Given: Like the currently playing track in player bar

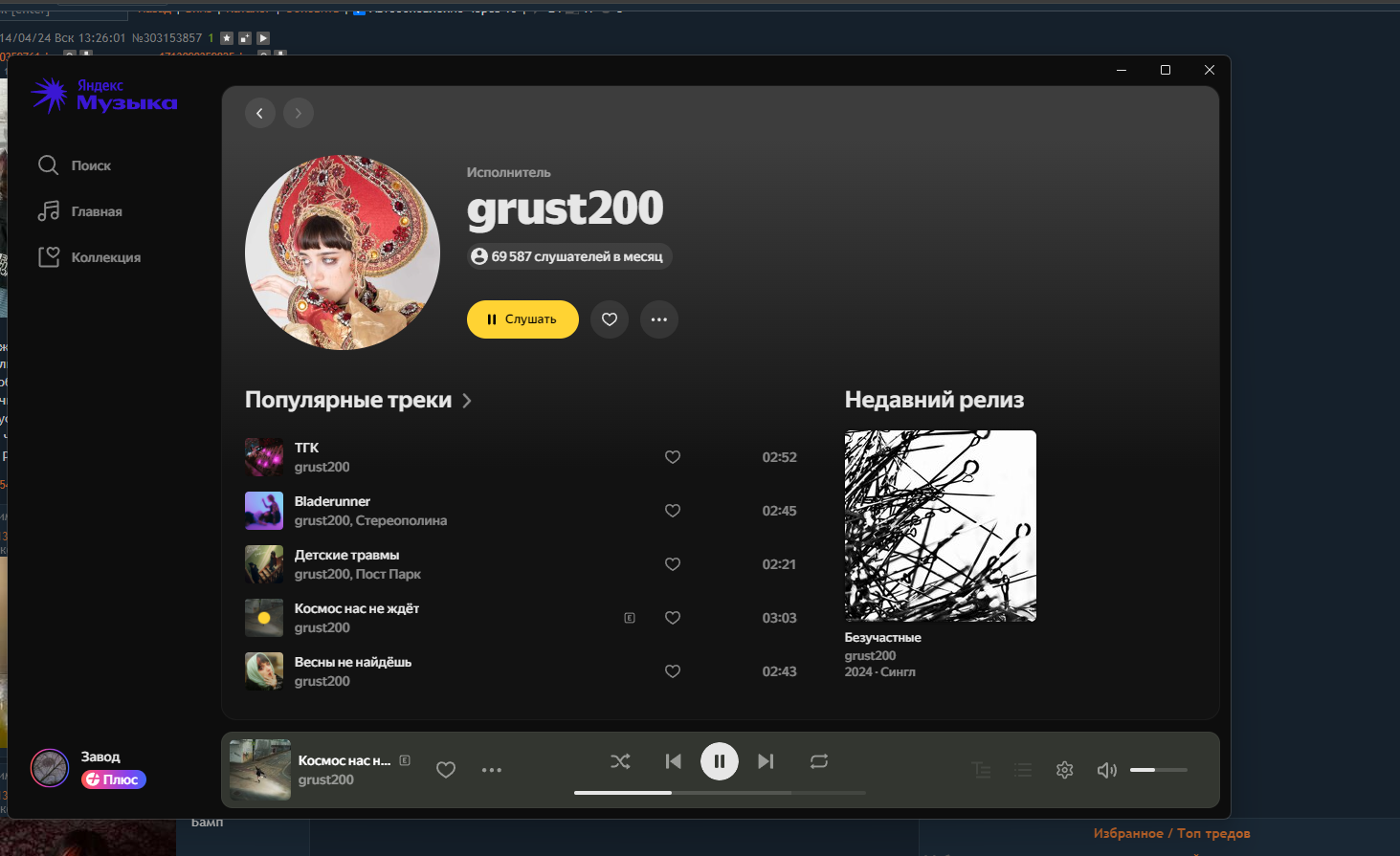Looking at the screenshot, I should coord(446,770).
